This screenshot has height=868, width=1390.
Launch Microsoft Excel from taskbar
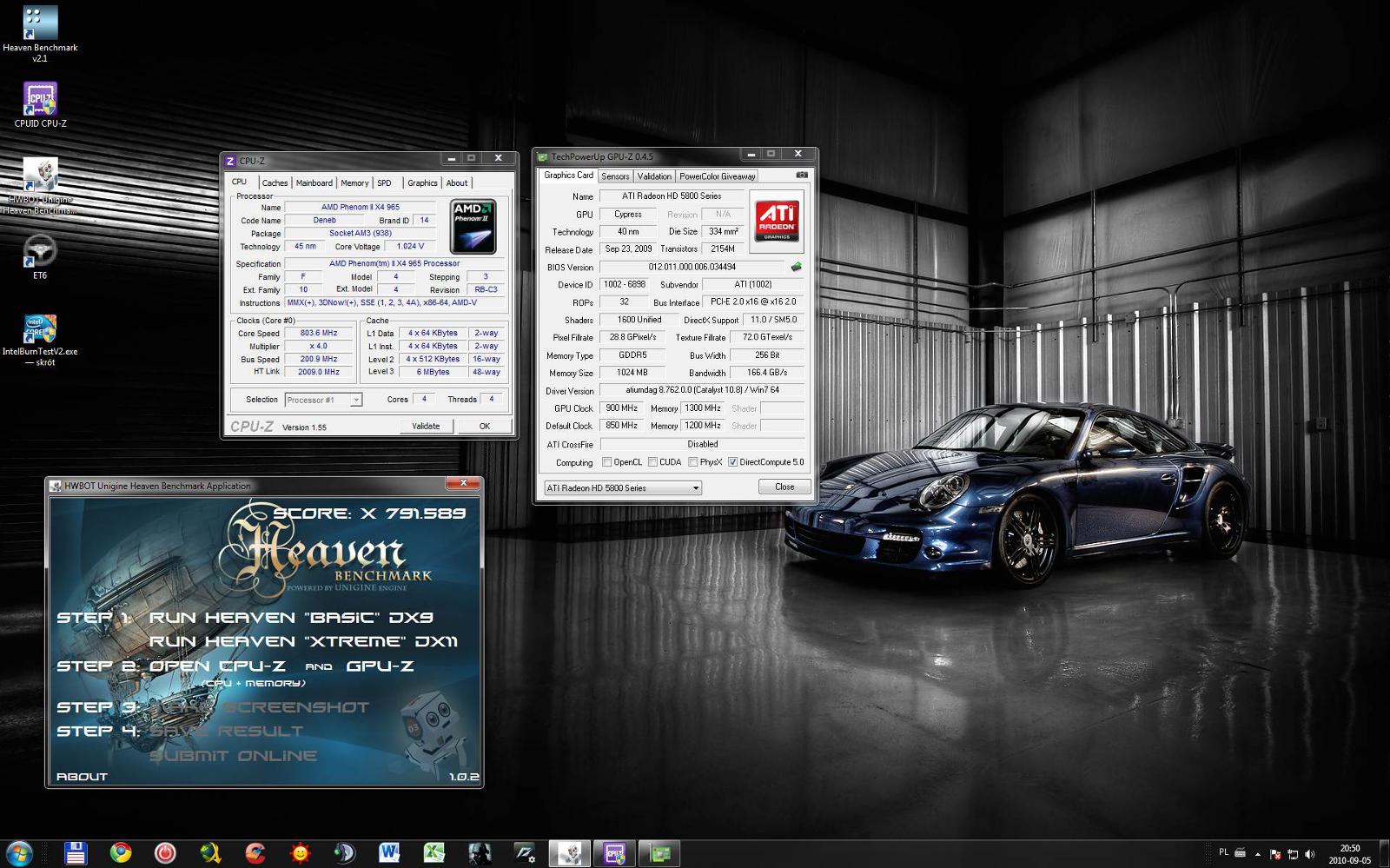pos(435,853)
